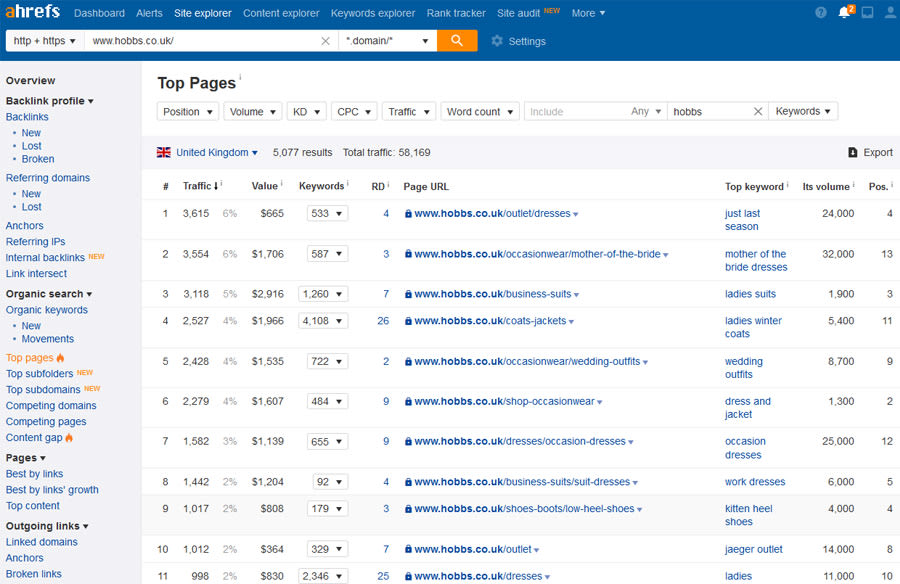The width and height of the screenshot is (900, 584).
Task: Click the flame icon next to Top pages
Action: [60, 358]
